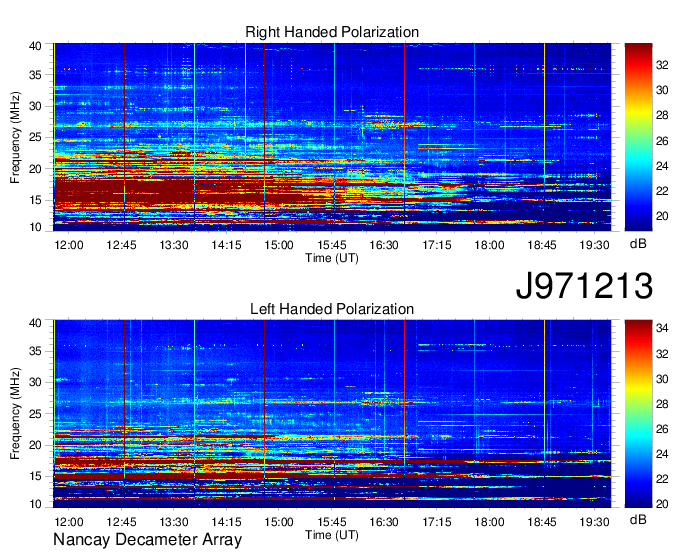Click the "15:00" time tick under the Left Handed plot
This screenshot has width=680, height=552.
coord(279,522)
